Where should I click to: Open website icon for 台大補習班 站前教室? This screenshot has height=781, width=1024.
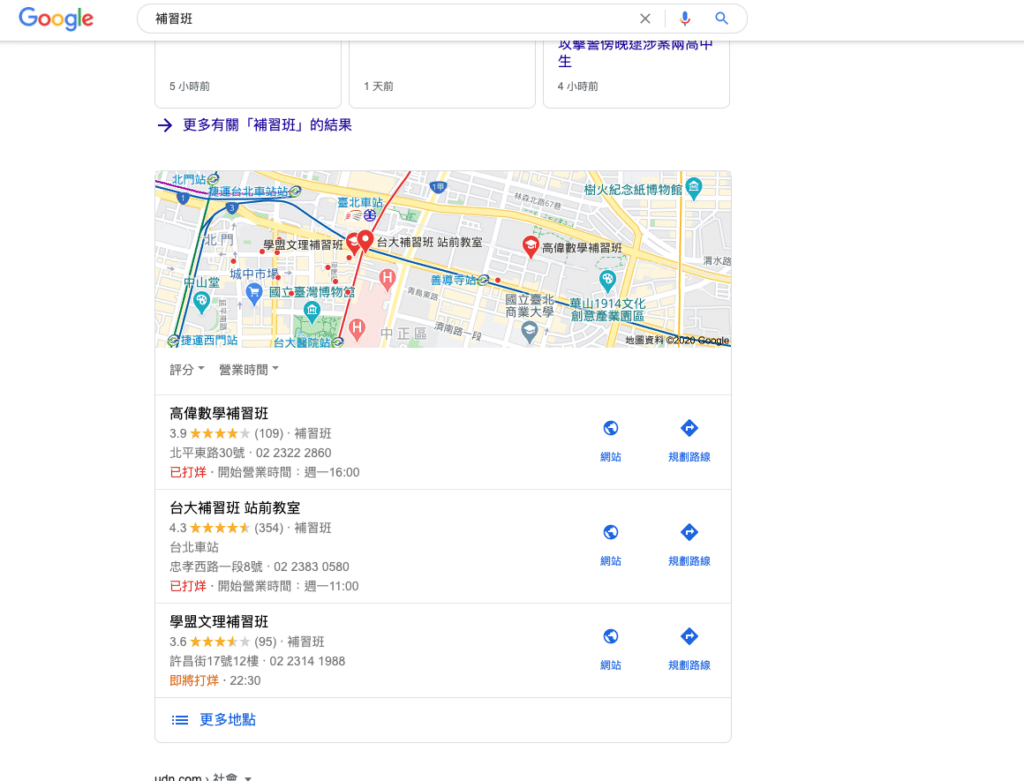coord(611,533)
